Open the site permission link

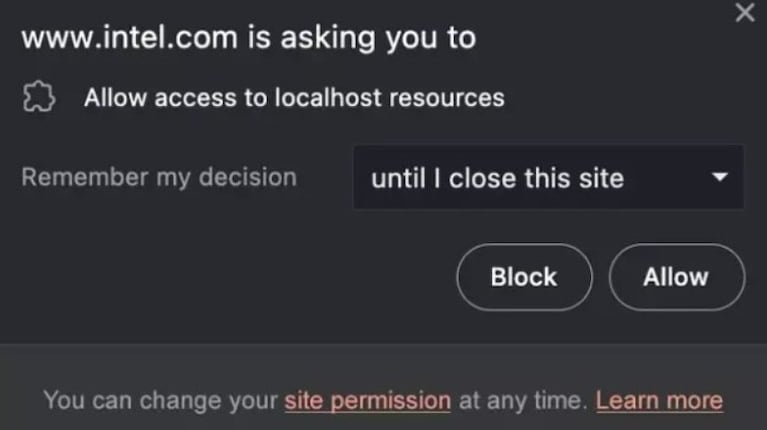tap(367, 401)
